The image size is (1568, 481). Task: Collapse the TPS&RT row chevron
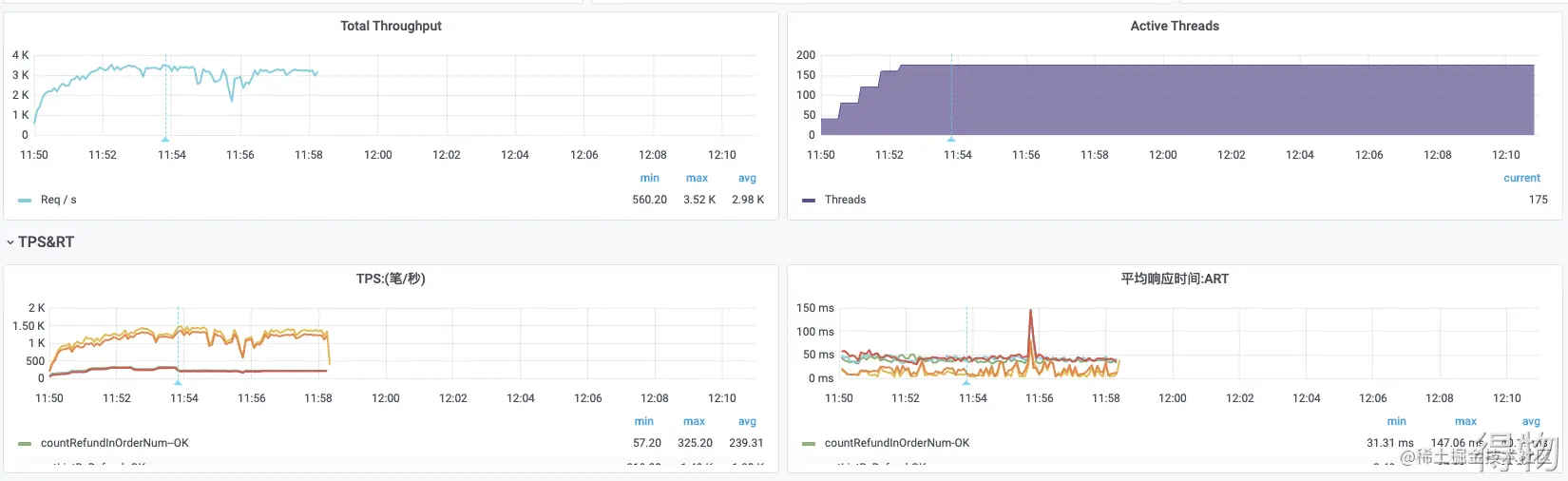[x=10, y=242]
